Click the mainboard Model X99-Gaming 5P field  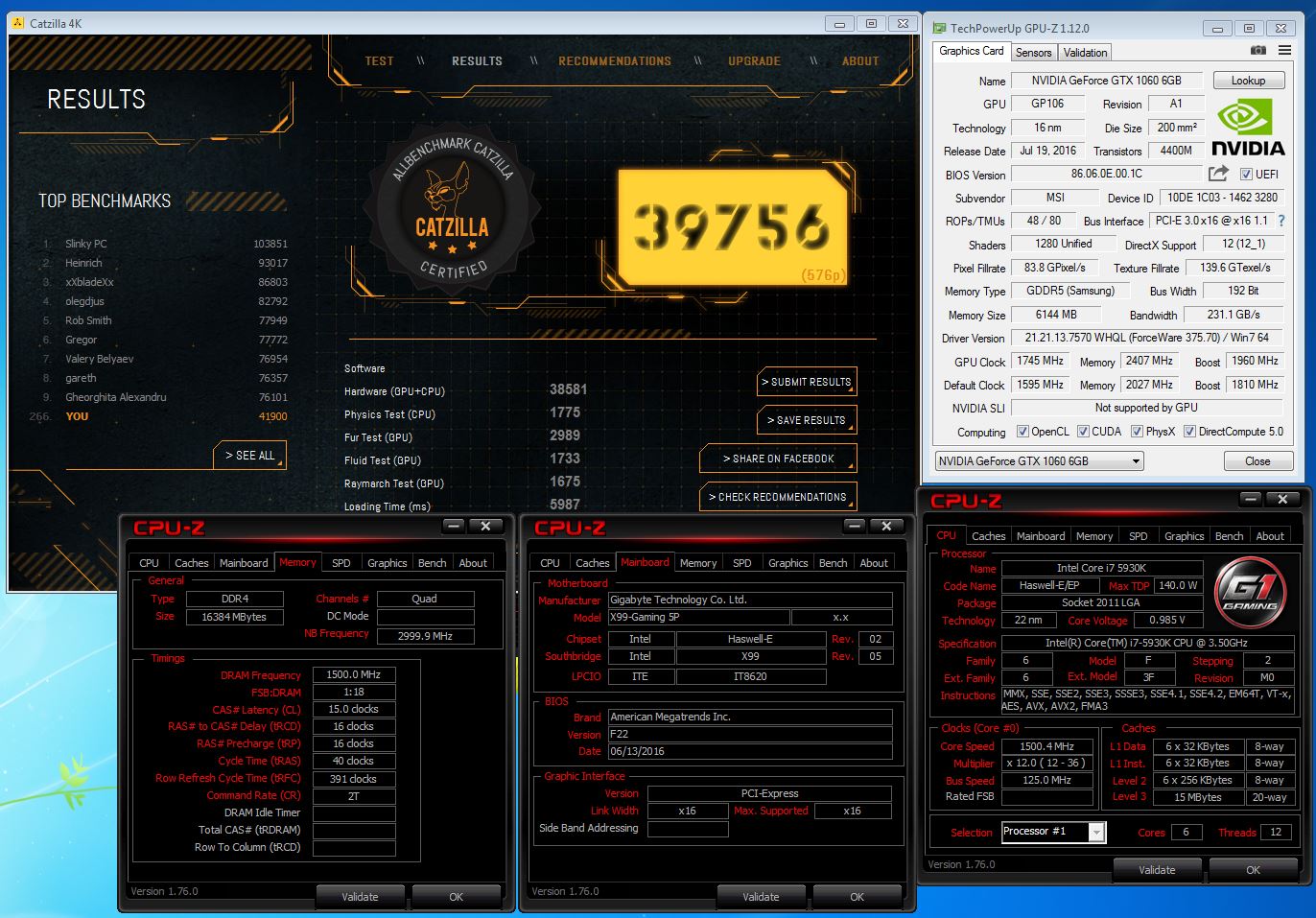pyautogui.click(x=698, y=618)
